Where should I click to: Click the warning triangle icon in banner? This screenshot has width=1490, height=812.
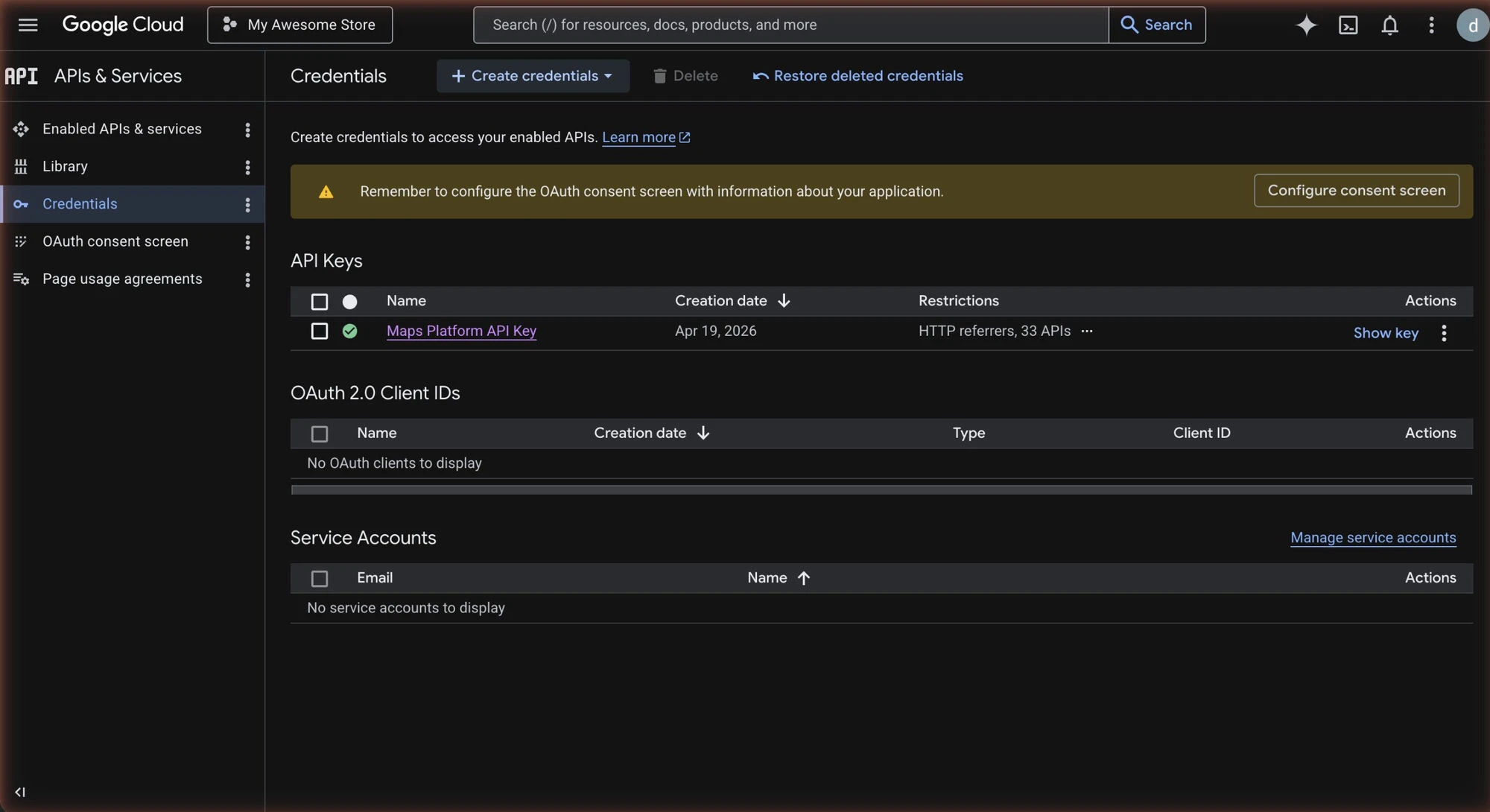coord(326,191)
